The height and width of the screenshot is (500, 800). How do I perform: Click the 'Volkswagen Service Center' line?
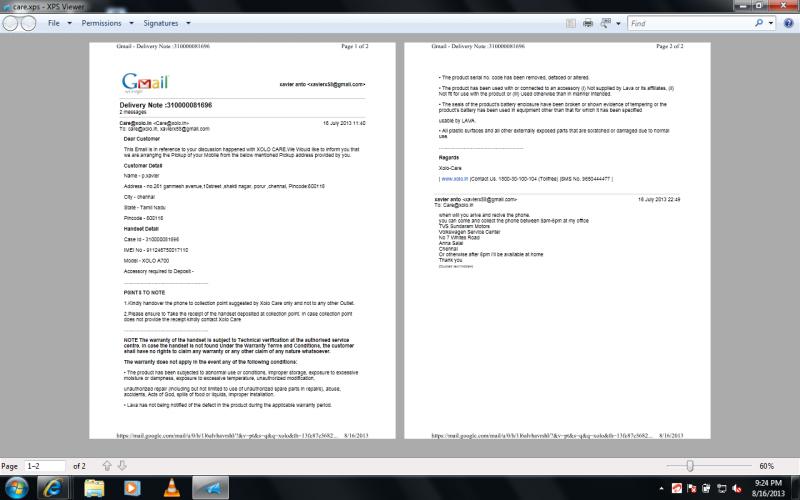click(469, 232)
